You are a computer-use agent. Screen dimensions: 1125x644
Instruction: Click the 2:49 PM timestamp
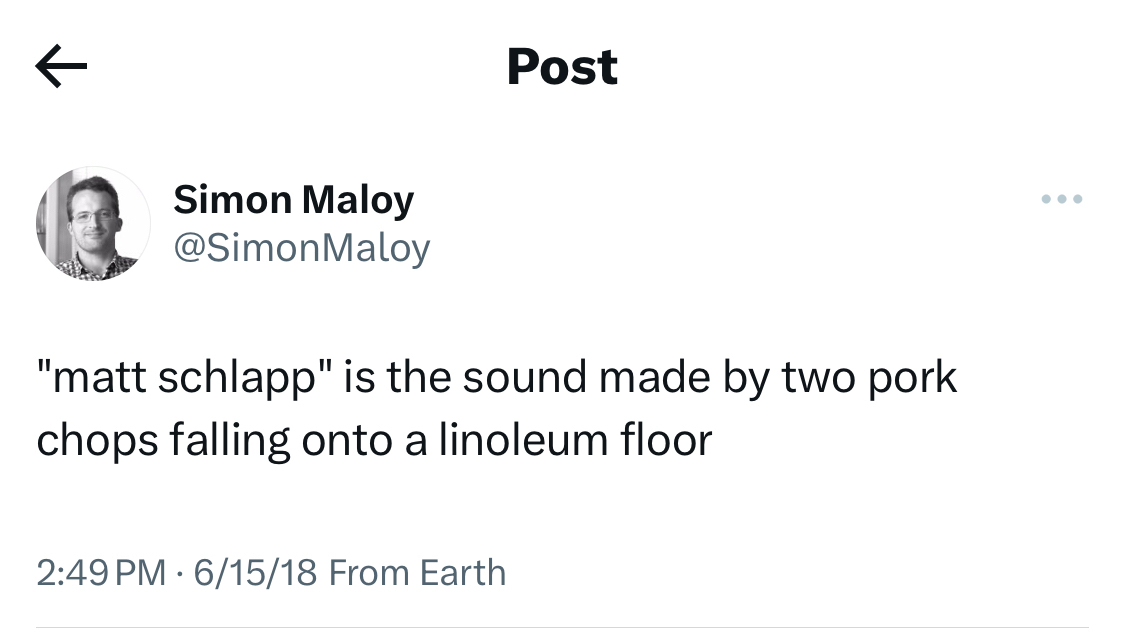click(x=101, y=573)
